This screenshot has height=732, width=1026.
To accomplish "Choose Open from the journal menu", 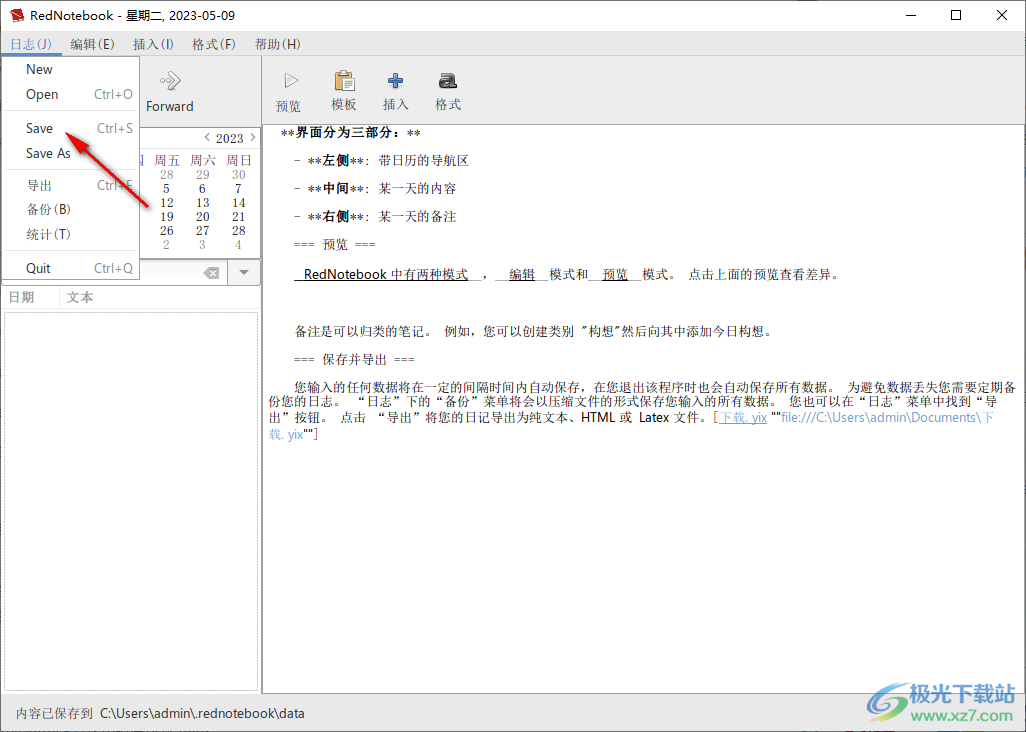I will (x=71, y=94).
